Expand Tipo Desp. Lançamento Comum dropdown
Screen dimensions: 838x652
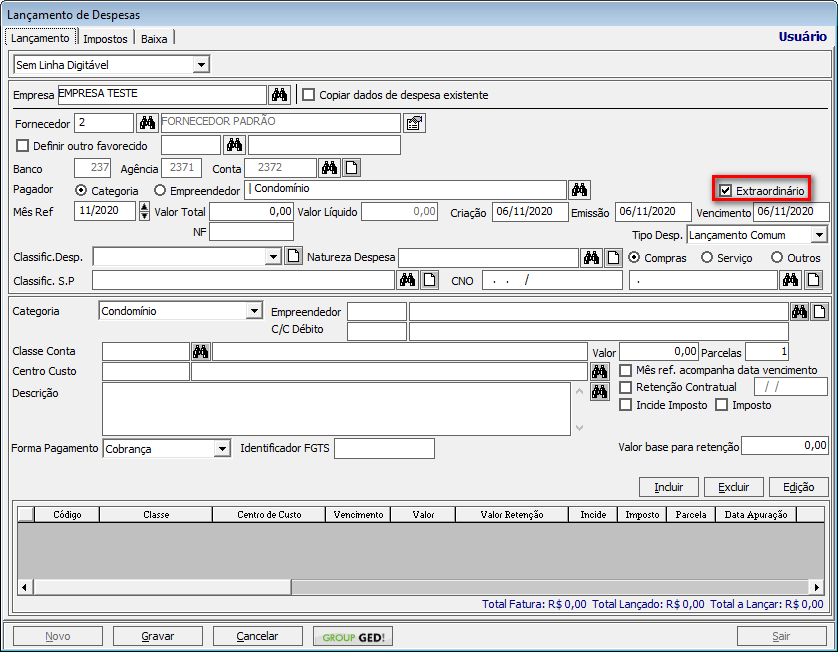(819, 235)
